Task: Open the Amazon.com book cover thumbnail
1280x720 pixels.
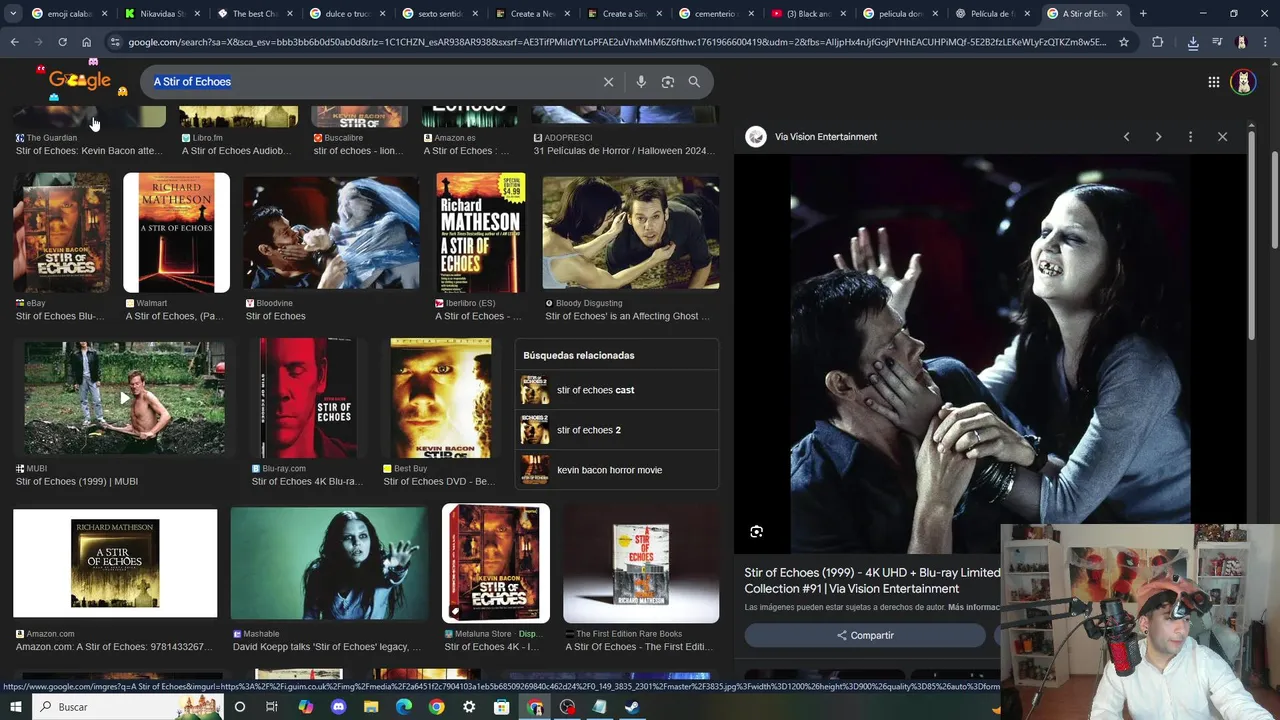Action: (115, 563)
